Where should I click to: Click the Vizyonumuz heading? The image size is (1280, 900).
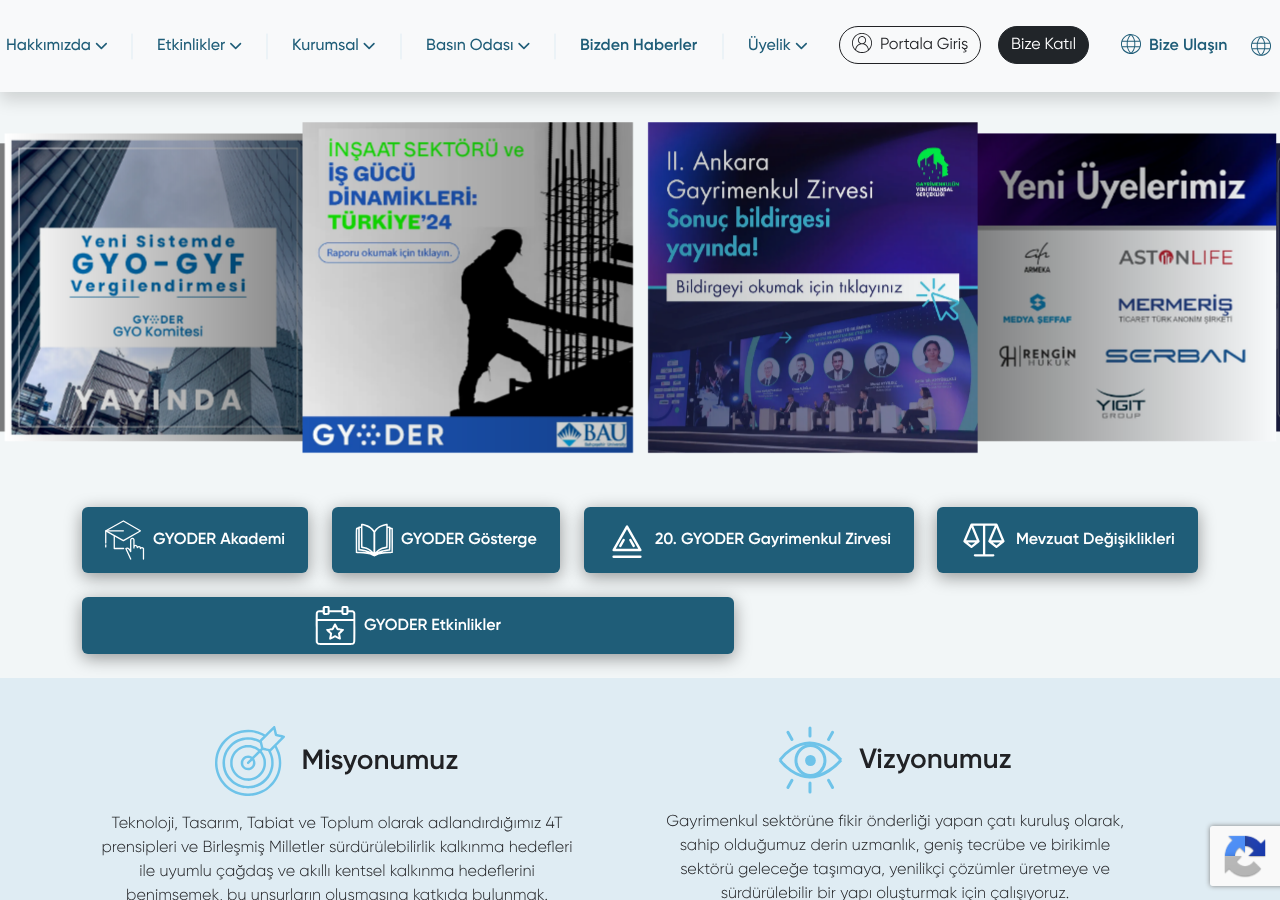pos(935,759)
